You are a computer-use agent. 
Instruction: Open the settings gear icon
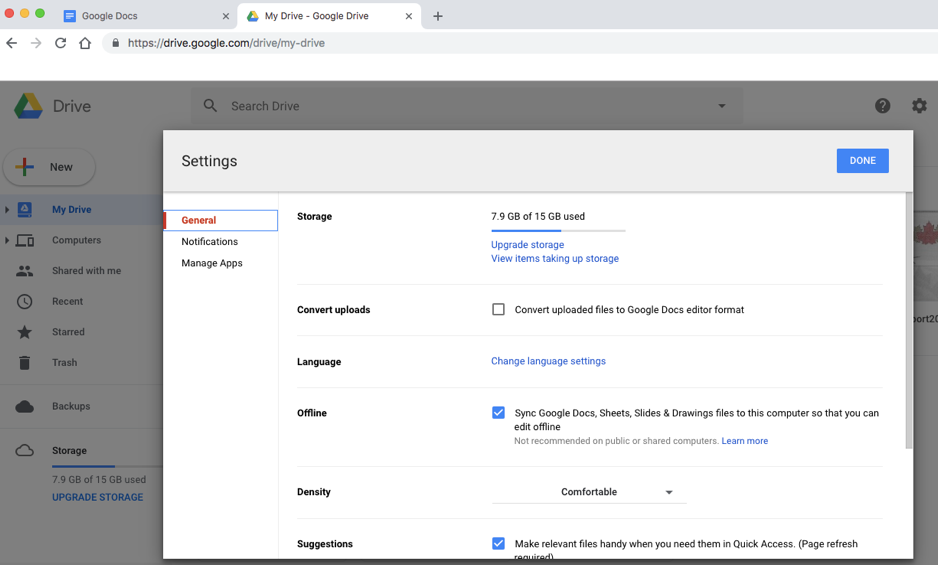pos(919,106)
